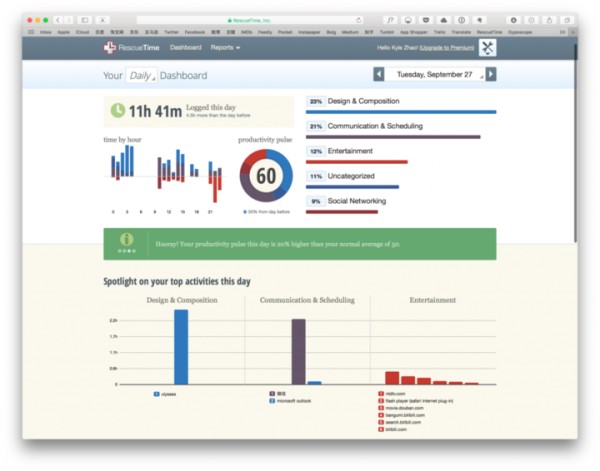The width and height of the screenshot is (600, 471).
Task: Expand the Daily period selector
Action: click(141, 75)
